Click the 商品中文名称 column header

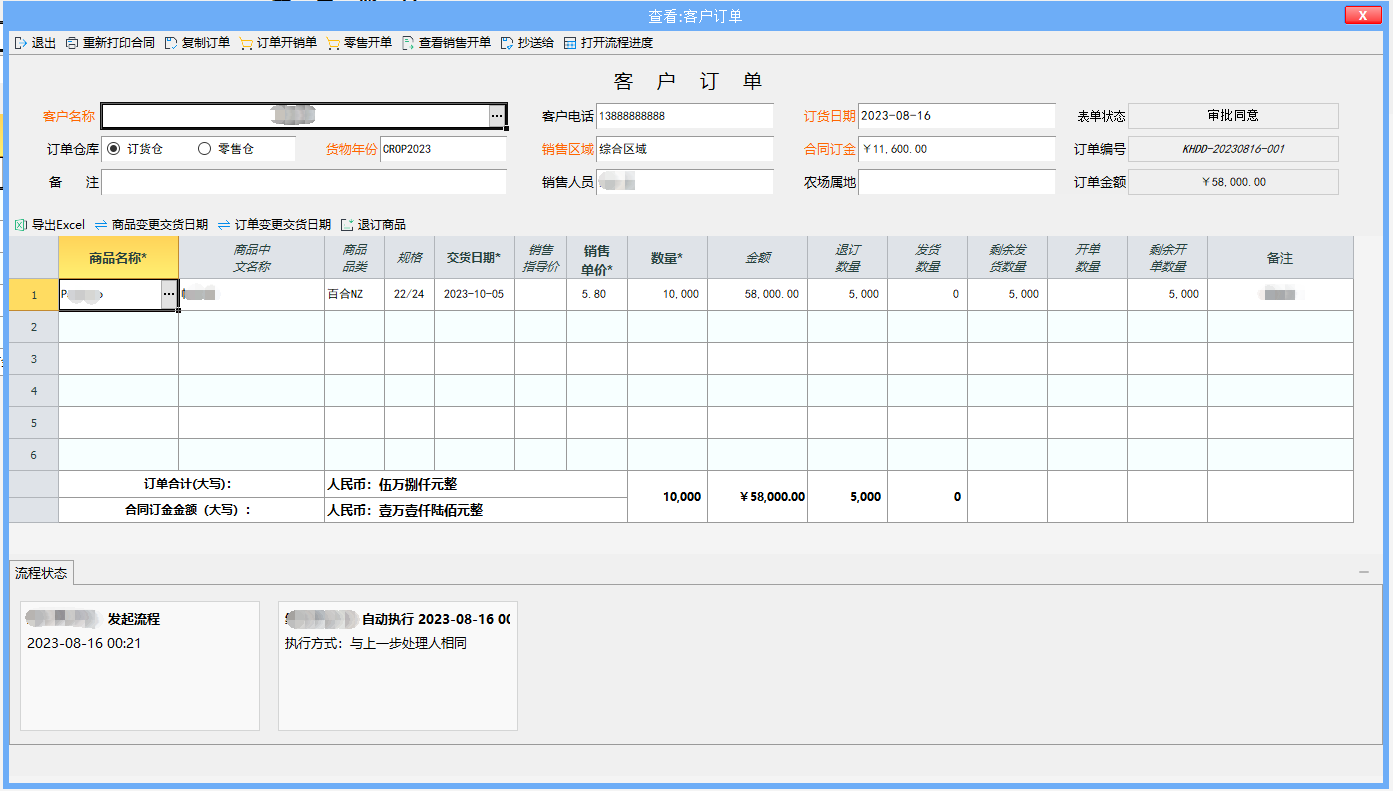pos(252,258)
